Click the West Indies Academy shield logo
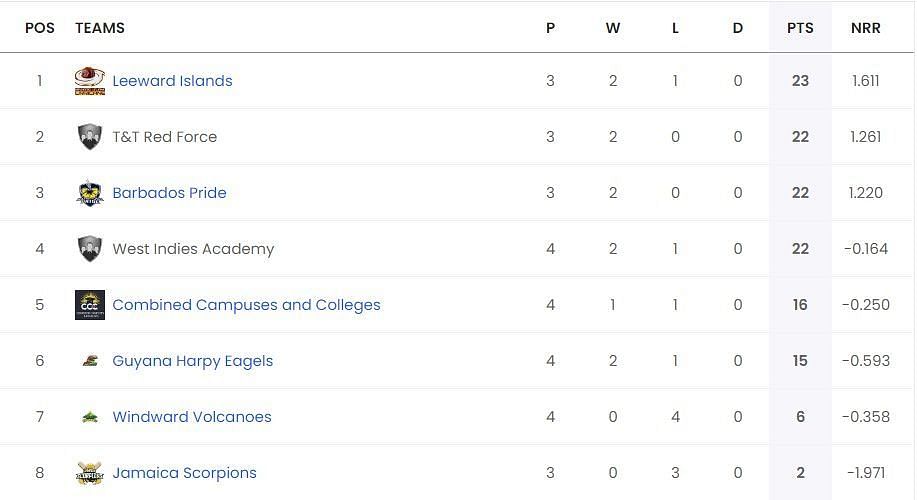The height and width of the screenshot is (500, 917). tap(89, 249)
